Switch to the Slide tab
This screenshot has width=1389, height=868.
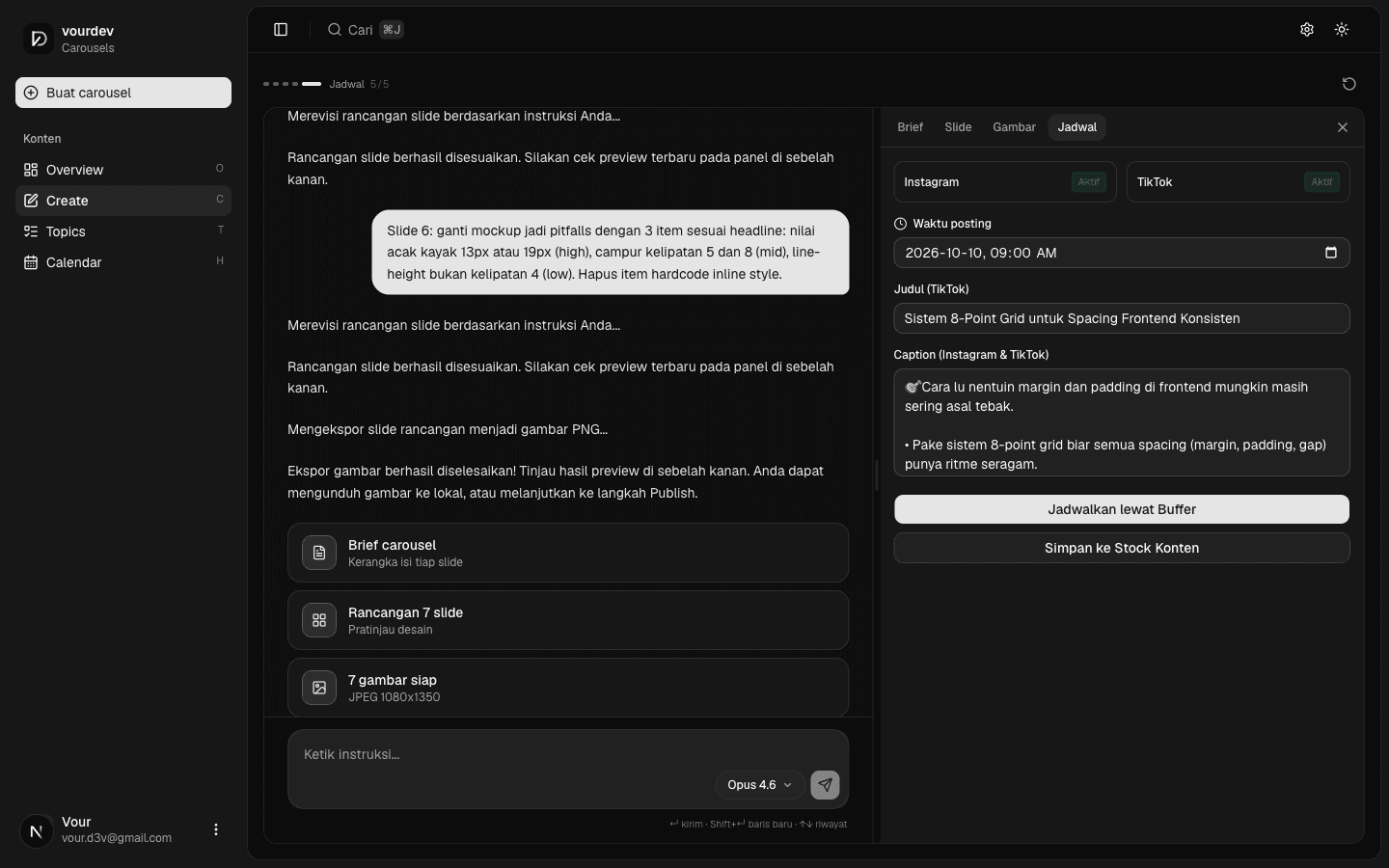click(x=958, y=127)
